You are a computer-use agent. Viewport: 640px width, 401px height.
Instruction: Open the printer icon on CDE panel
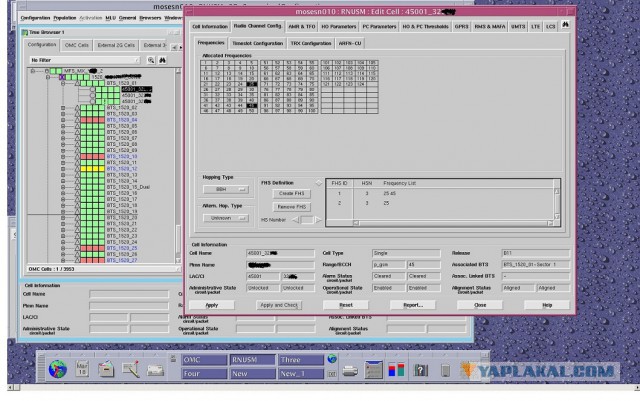click(x=350, y=371)
